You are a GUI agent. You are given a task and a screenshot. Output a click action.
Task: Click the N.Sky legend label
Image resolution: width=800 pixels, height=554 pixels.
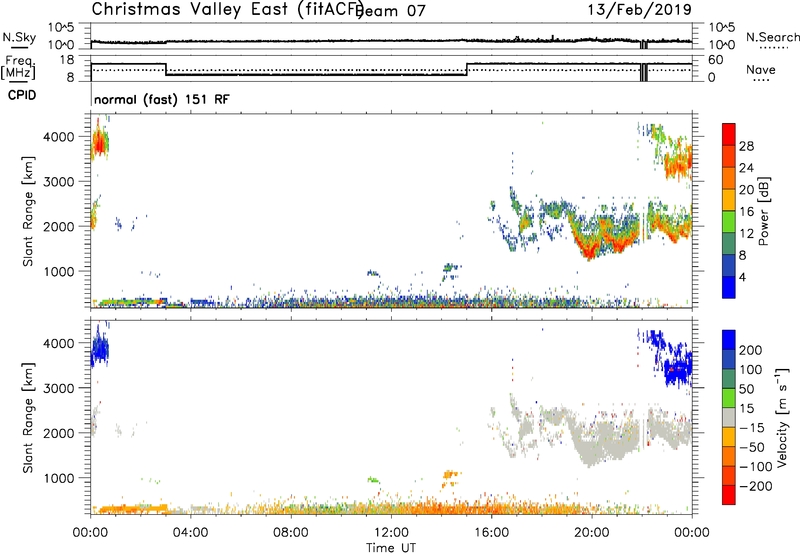point(19,37)
